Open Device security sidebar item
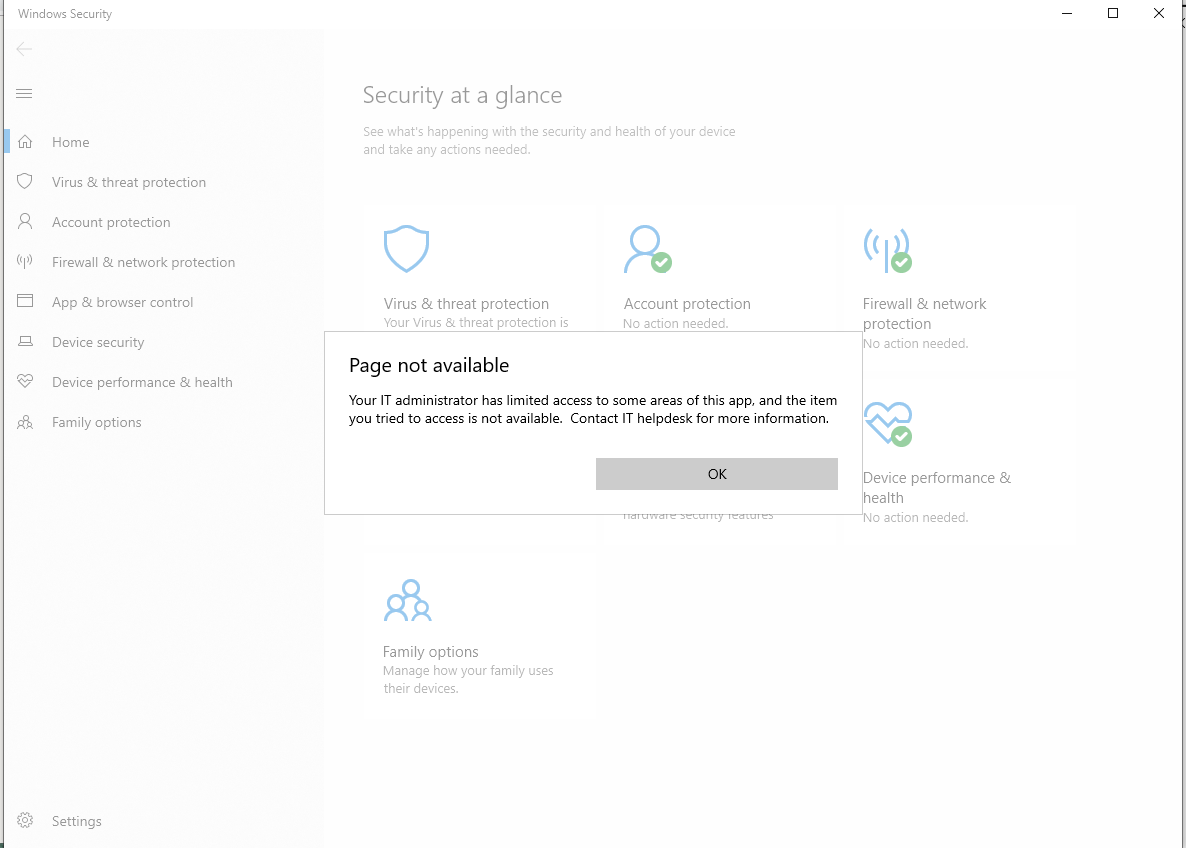1186x848 pixels. tap(98, 343)
